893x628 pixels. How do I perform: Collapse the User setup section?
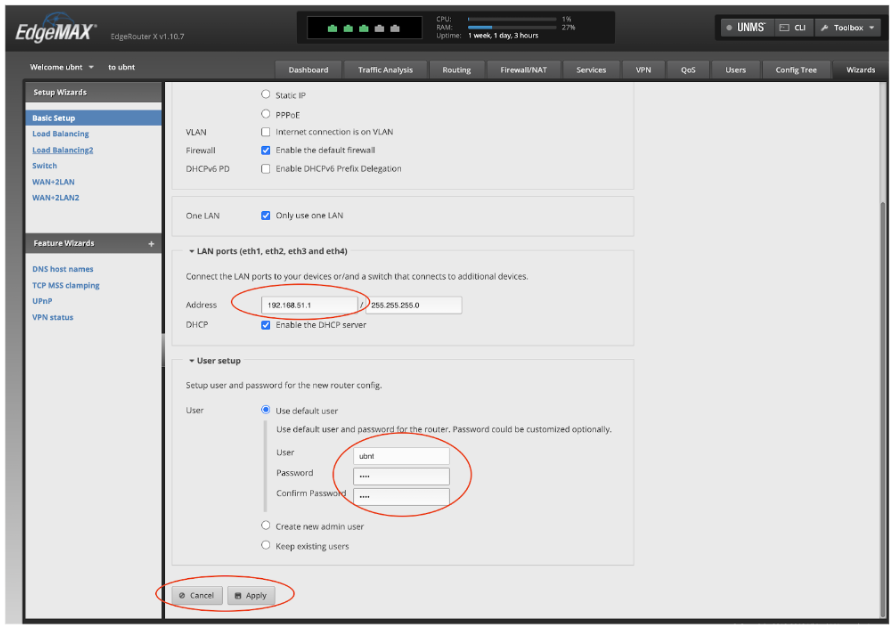coord(190,362)
